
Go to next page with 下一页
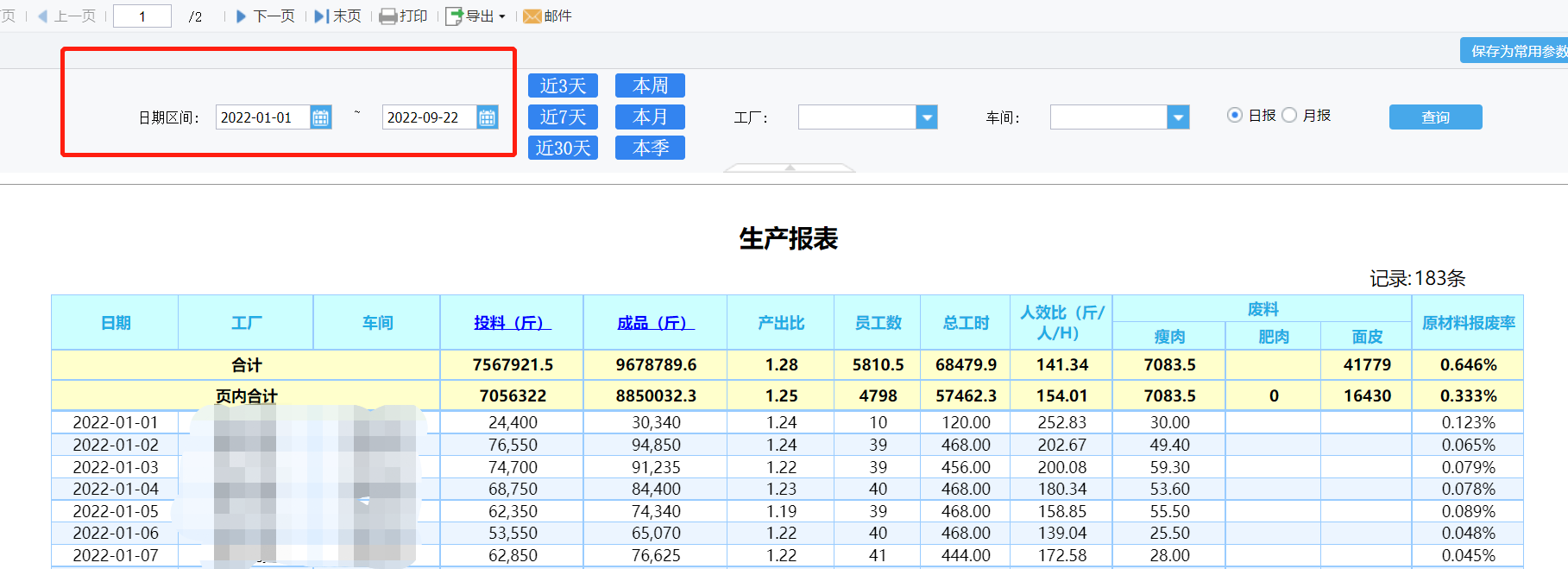266,16
